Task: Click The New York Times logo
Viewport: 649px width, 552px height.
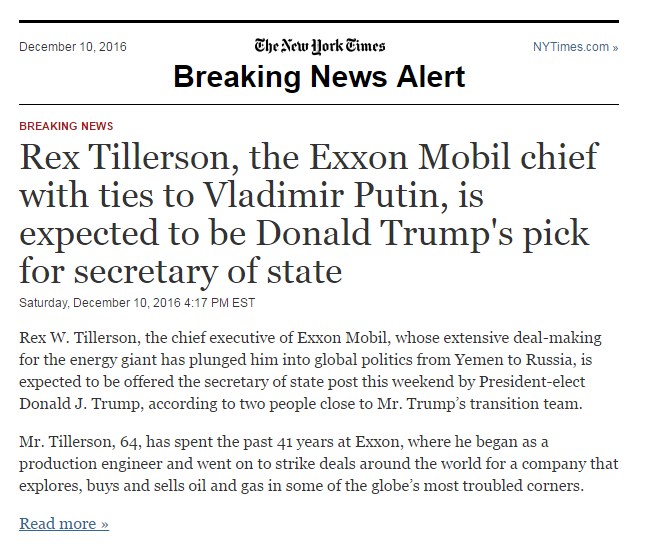Action: [x=320, y=46]
